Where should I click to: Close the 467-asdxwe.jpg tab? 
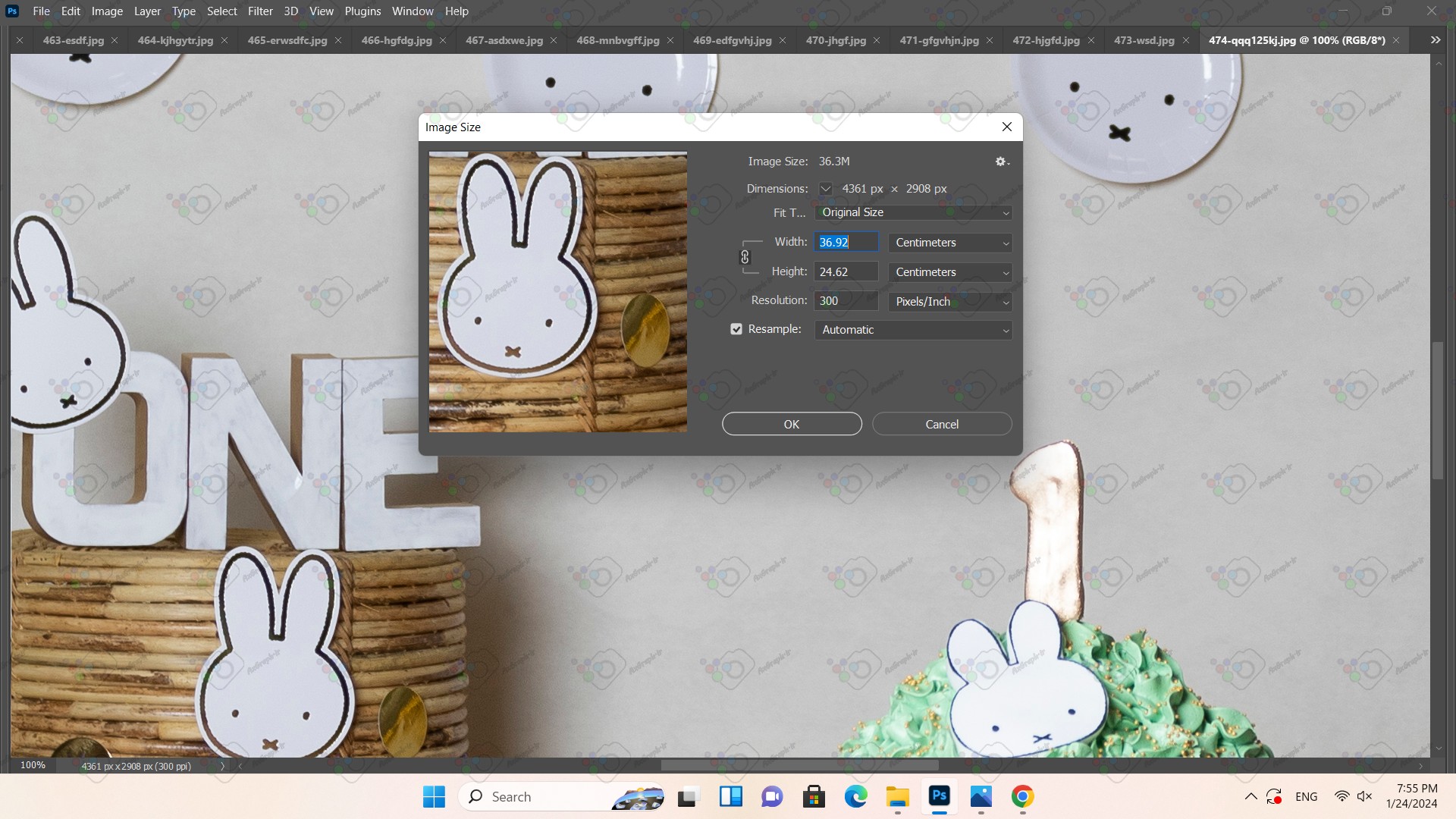(554, 40)
